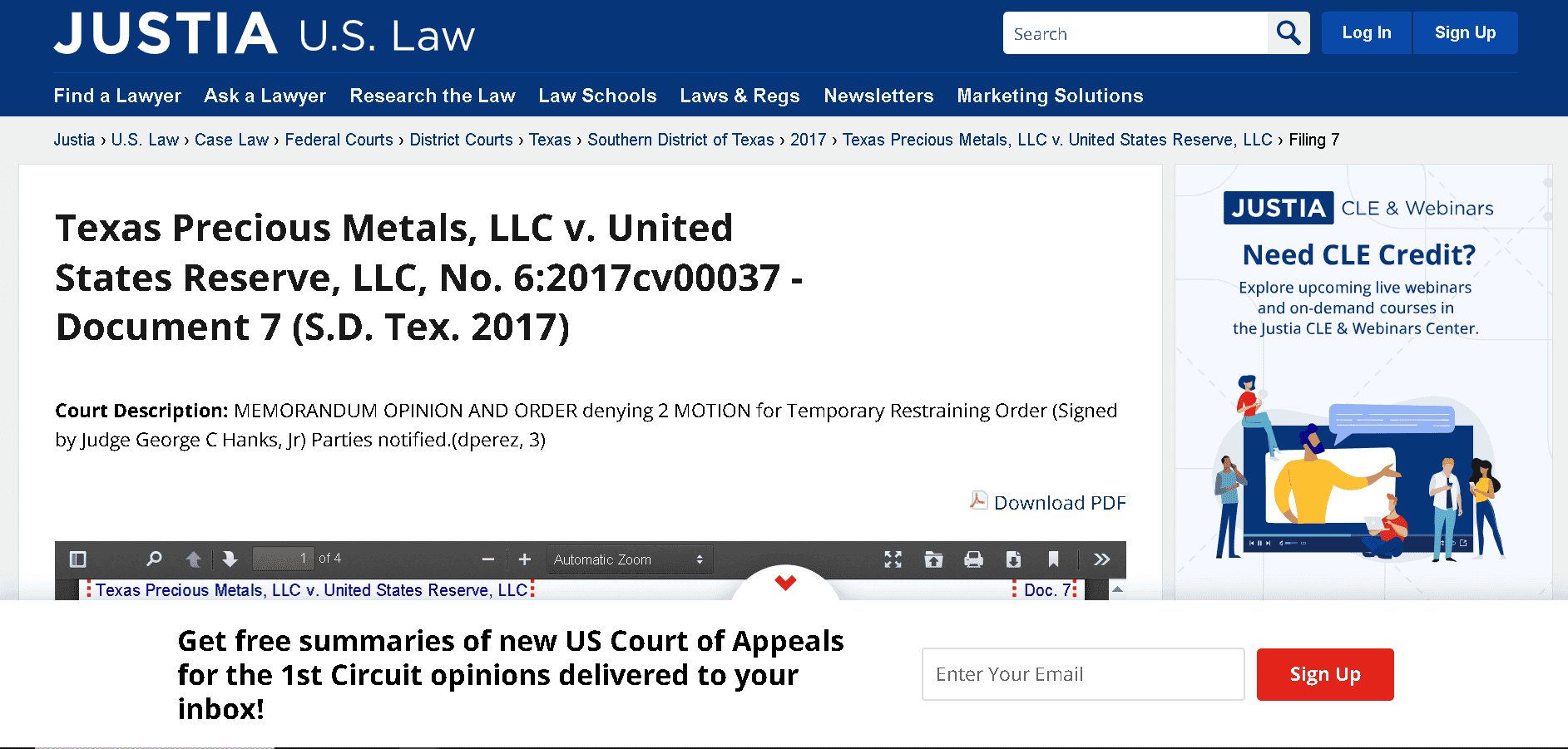Open Research the Law menu
1568x749 pixels.
(x=433, y=96)
